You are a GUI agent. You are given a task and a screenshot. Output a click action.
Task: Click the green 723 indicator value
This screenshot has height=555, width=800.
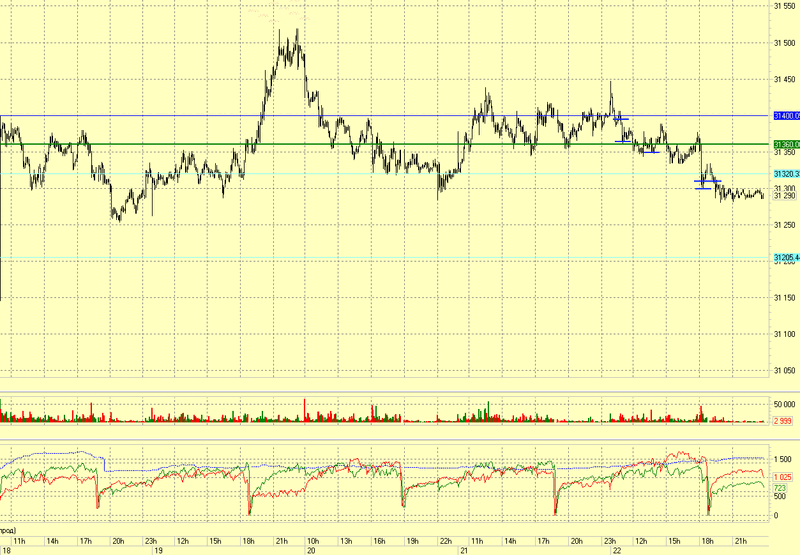[781, 488]
